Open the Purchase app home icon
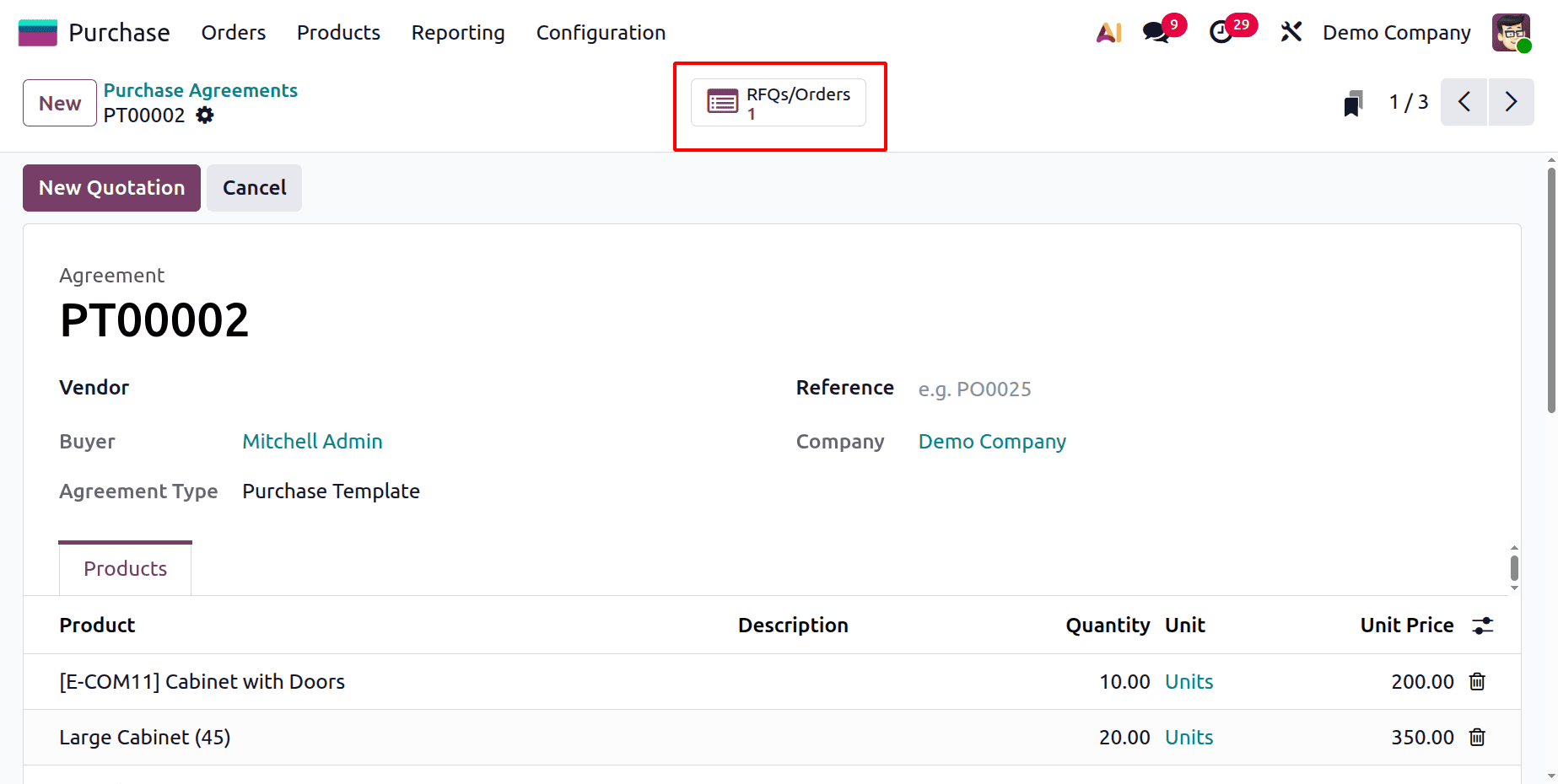This screenshot has width=1558, height=784. coord(37,31)
